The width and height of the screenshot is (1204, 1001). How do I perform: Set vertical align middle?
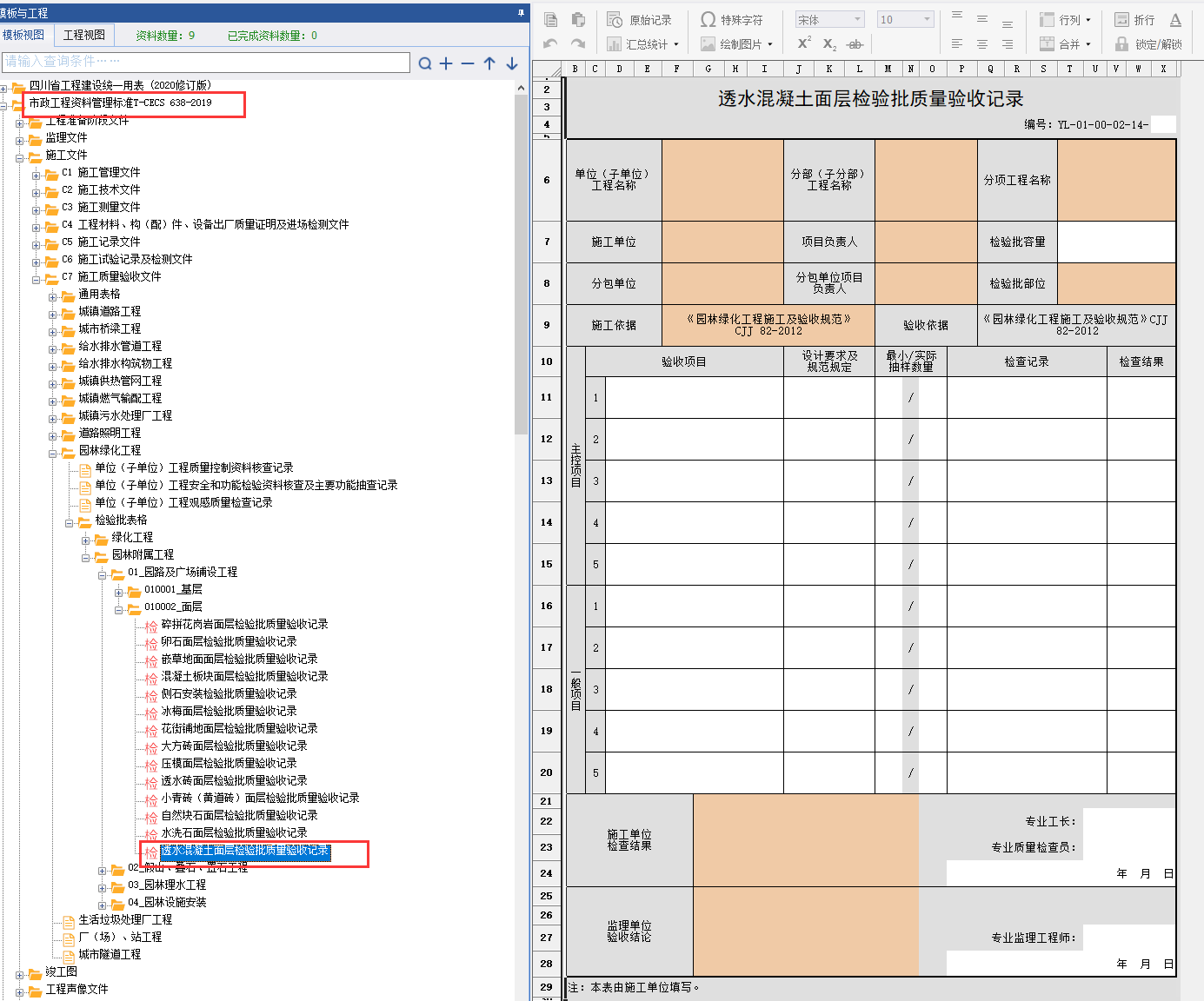point(982,19)
